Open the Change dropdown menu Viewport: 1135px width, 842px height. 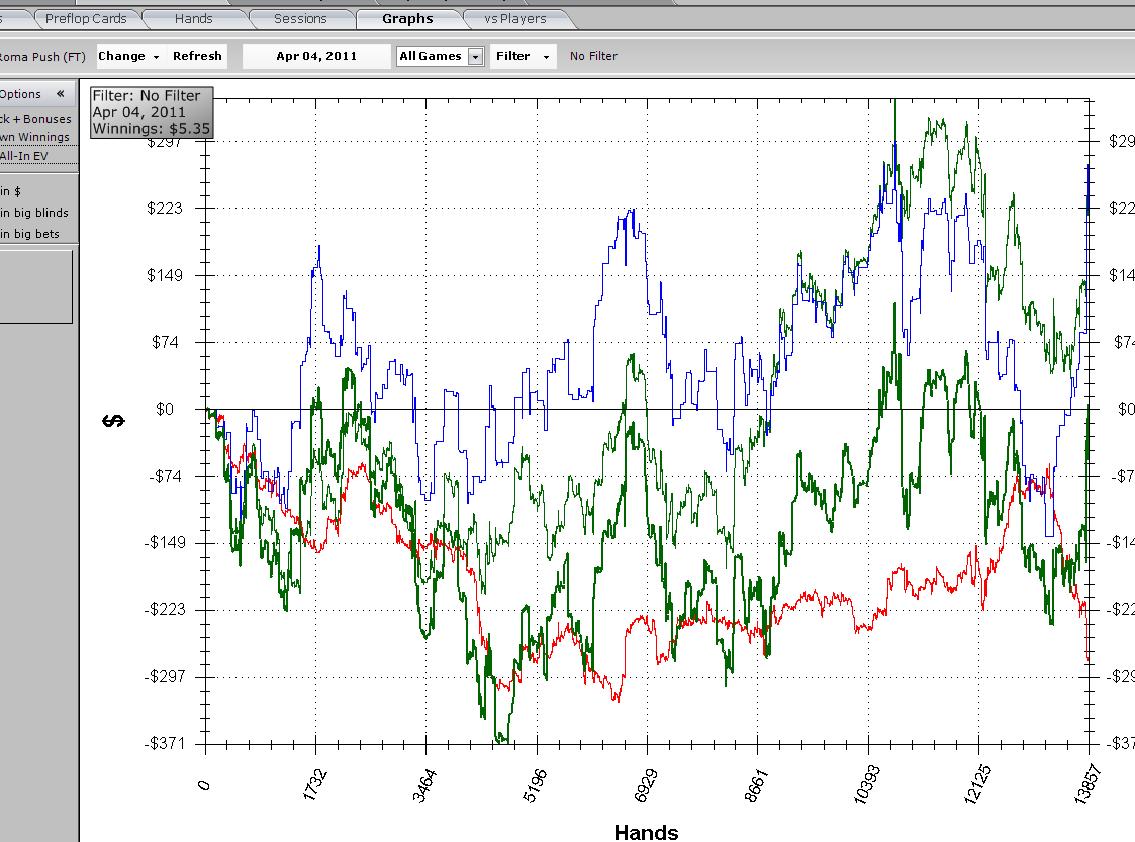(x=128, y=56)
